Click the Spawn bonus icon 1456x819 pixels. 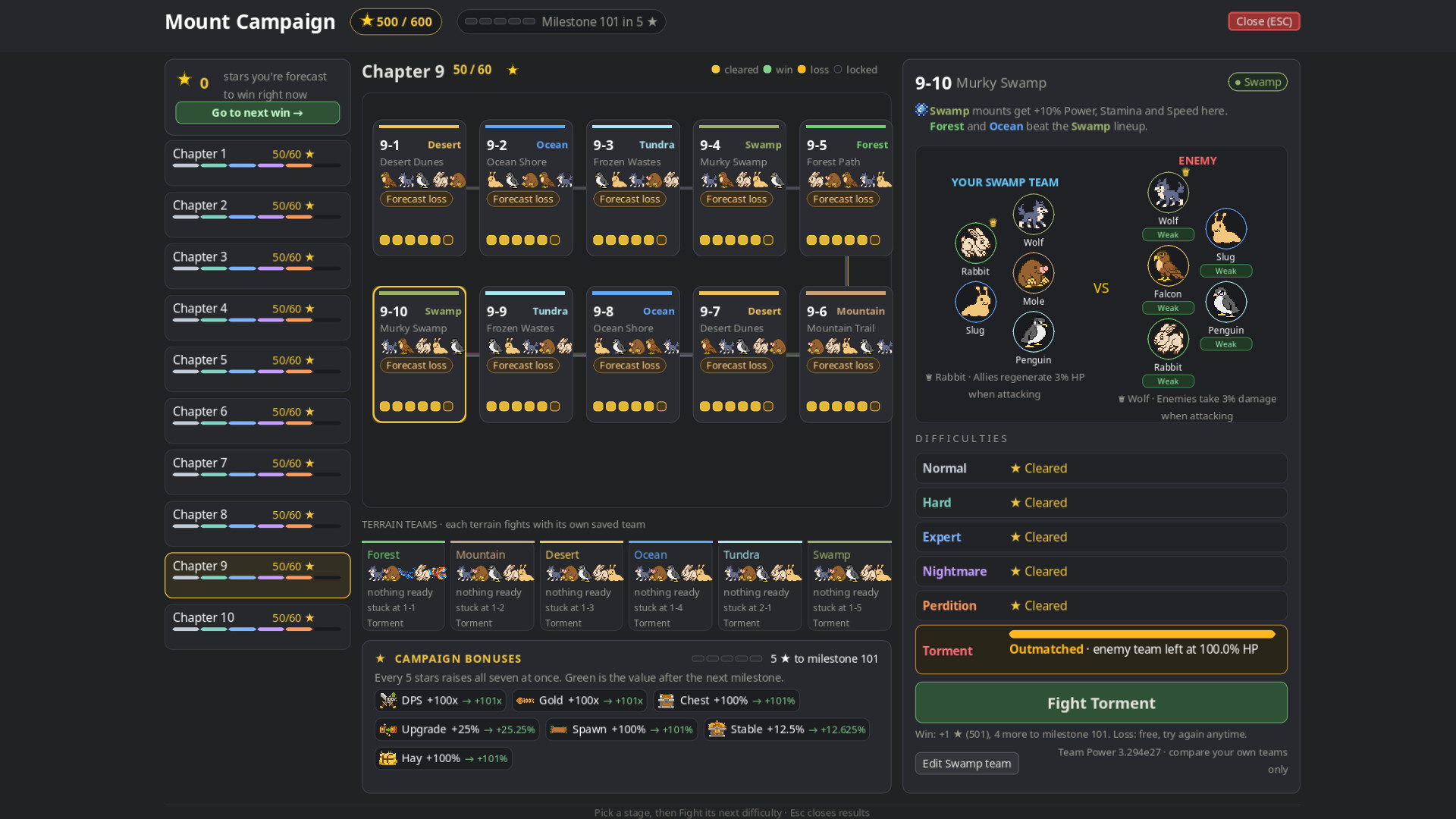559,730
